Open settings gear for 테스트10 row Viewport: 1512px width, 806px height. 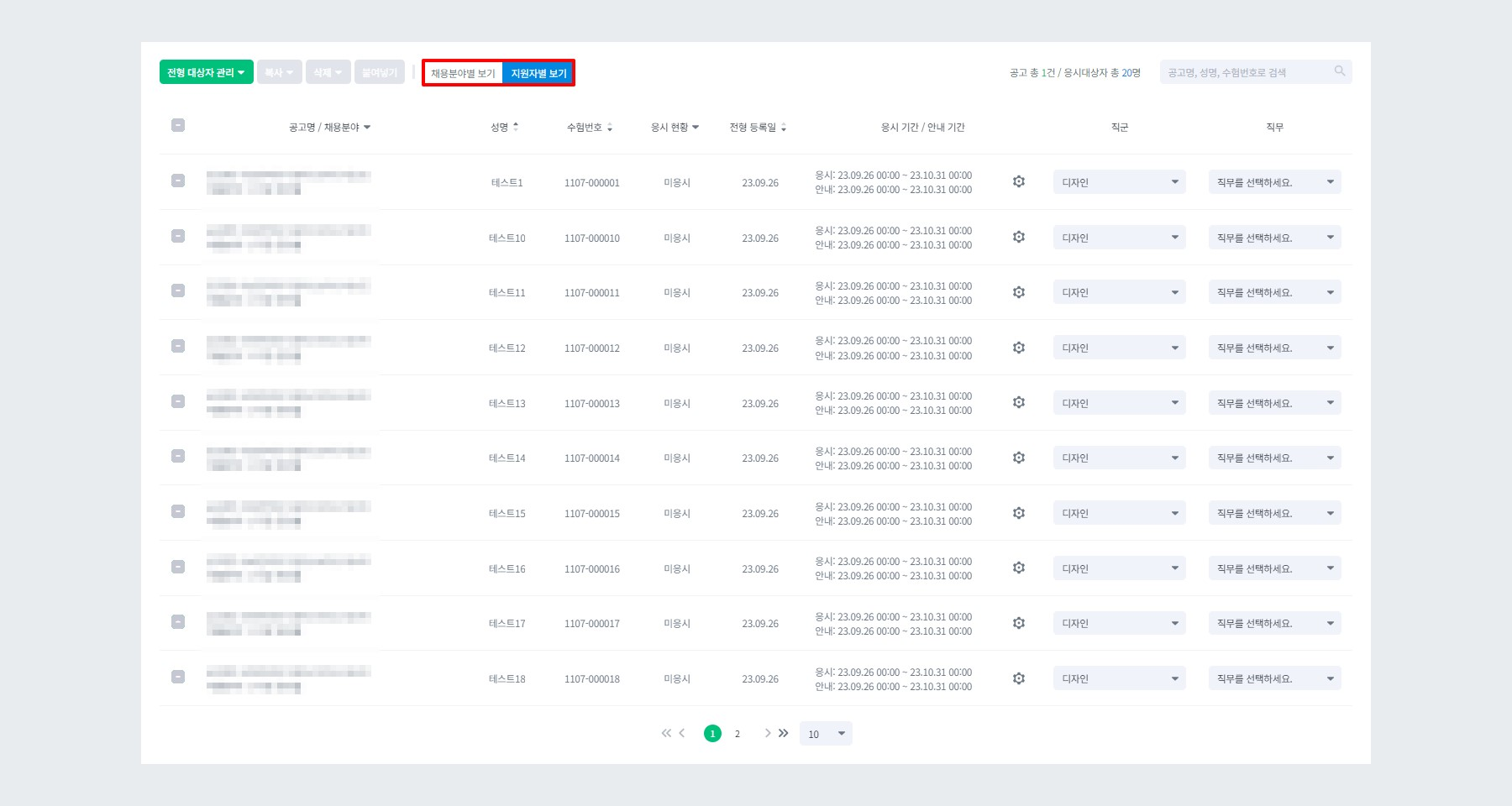[1019, 237]
